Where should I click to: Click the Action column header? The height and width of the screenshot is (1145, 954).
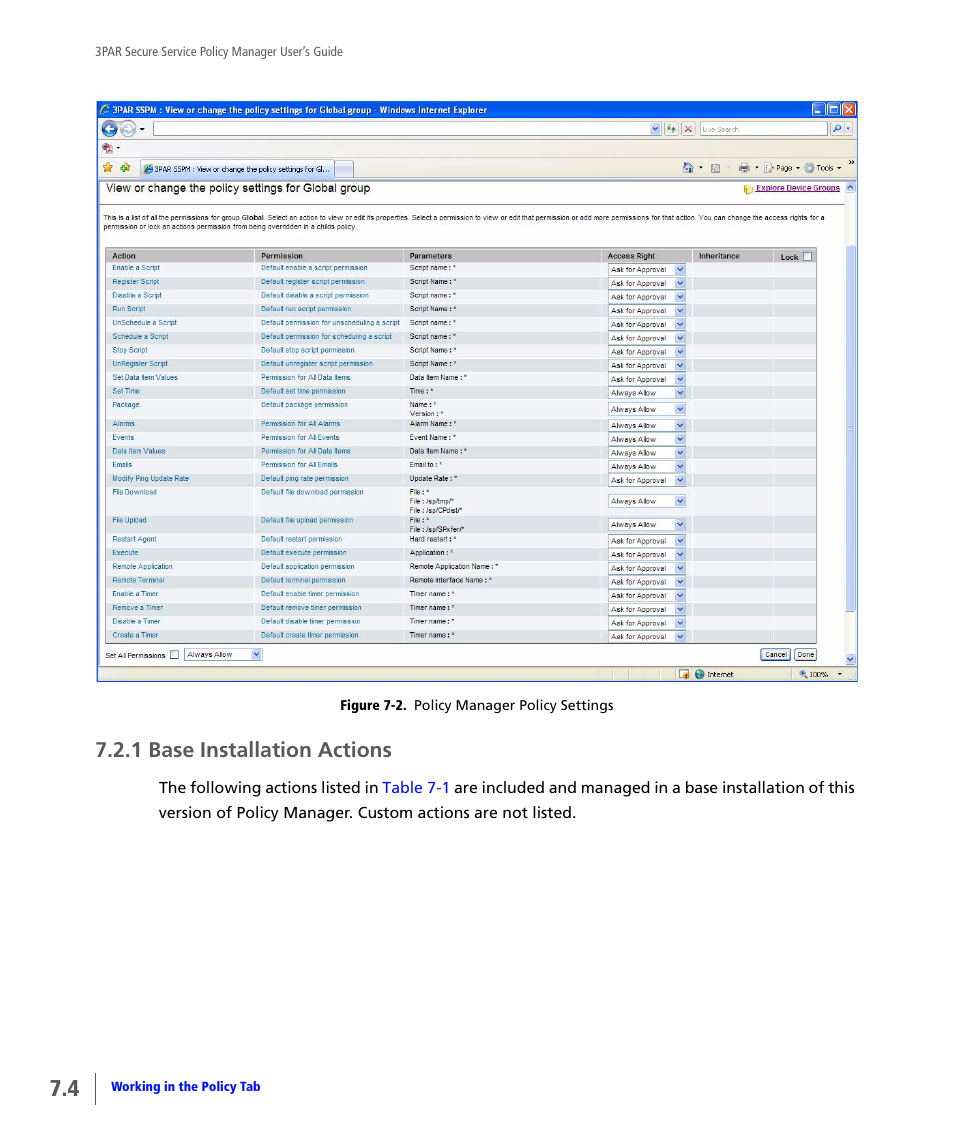point(123,256)
